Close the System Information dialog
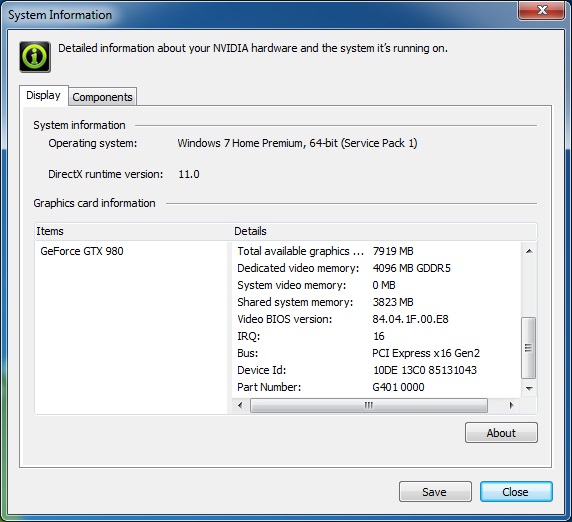 (x=516, y=492)
